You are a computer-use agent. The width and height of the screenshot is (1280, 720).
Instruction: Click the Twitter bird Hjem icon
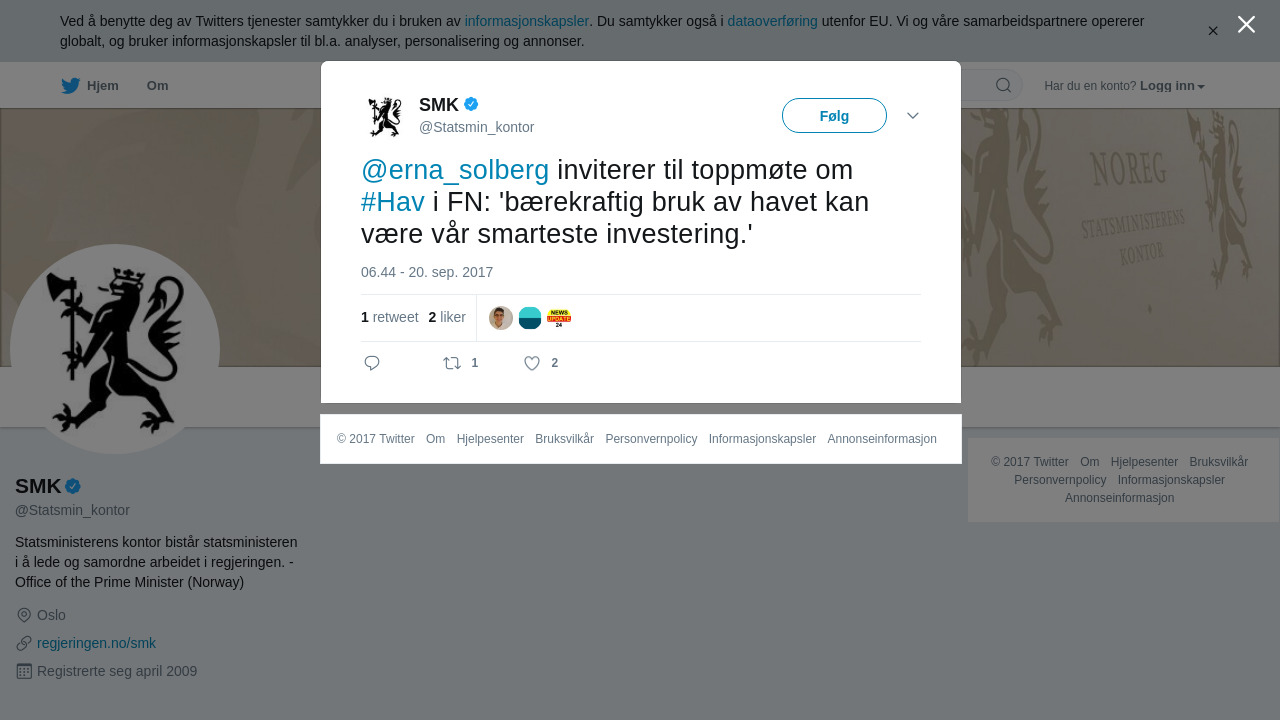[70, 86]
